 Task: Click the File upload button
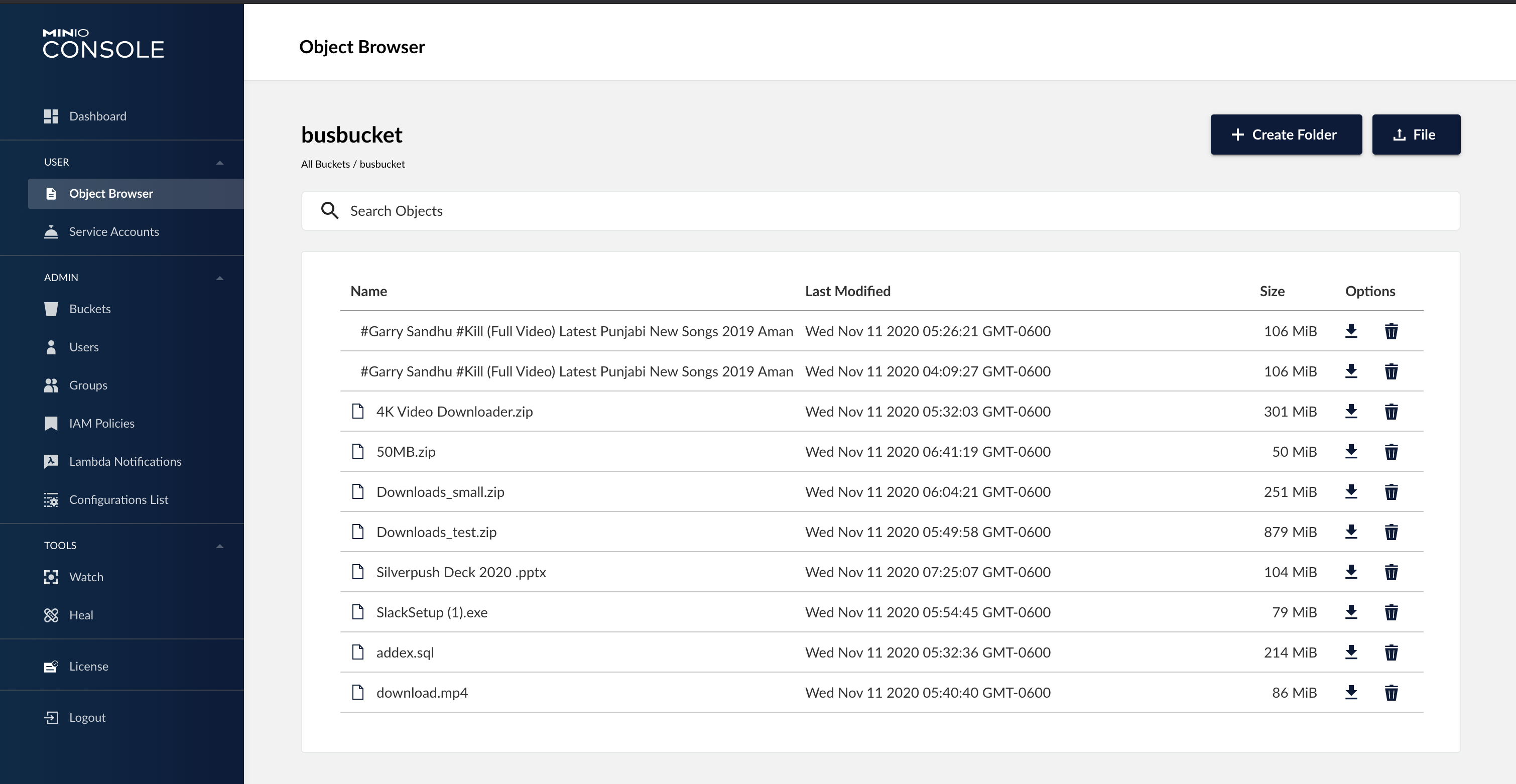point(1416,135)
